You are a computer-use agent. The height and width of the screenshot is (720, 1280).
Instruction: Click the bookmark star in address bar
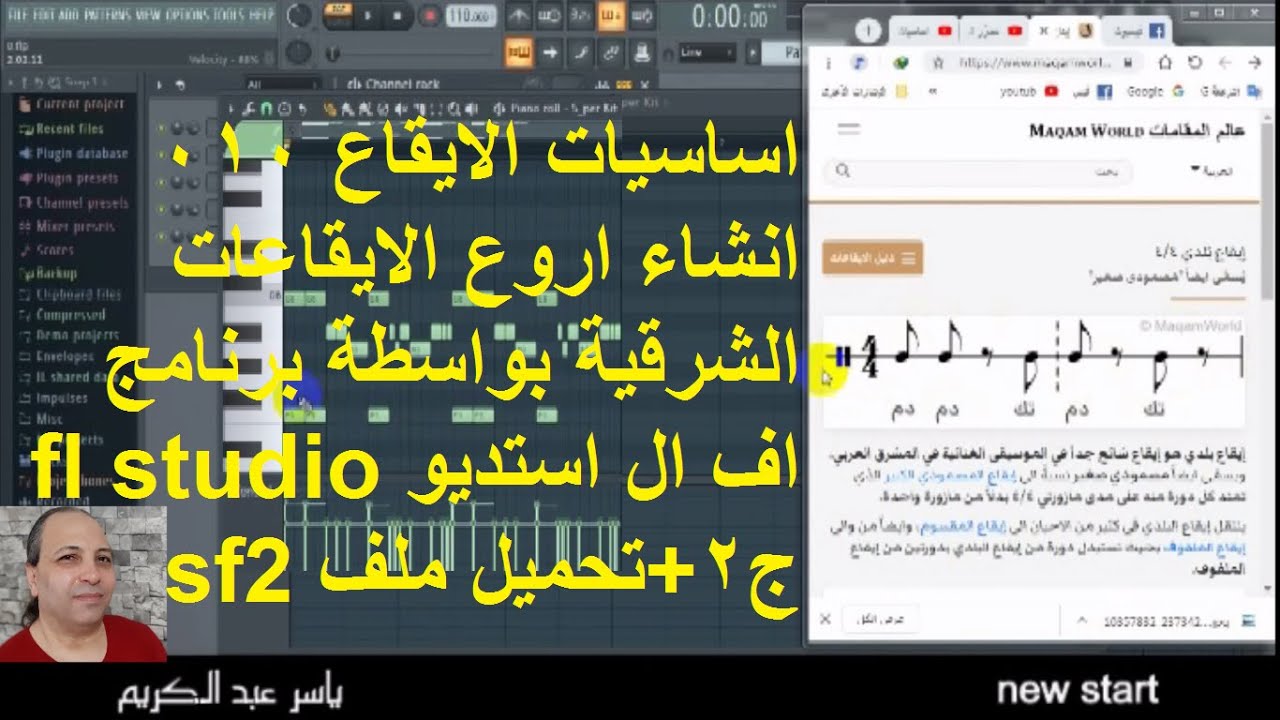pyautogui.click(x=938, y=63)
